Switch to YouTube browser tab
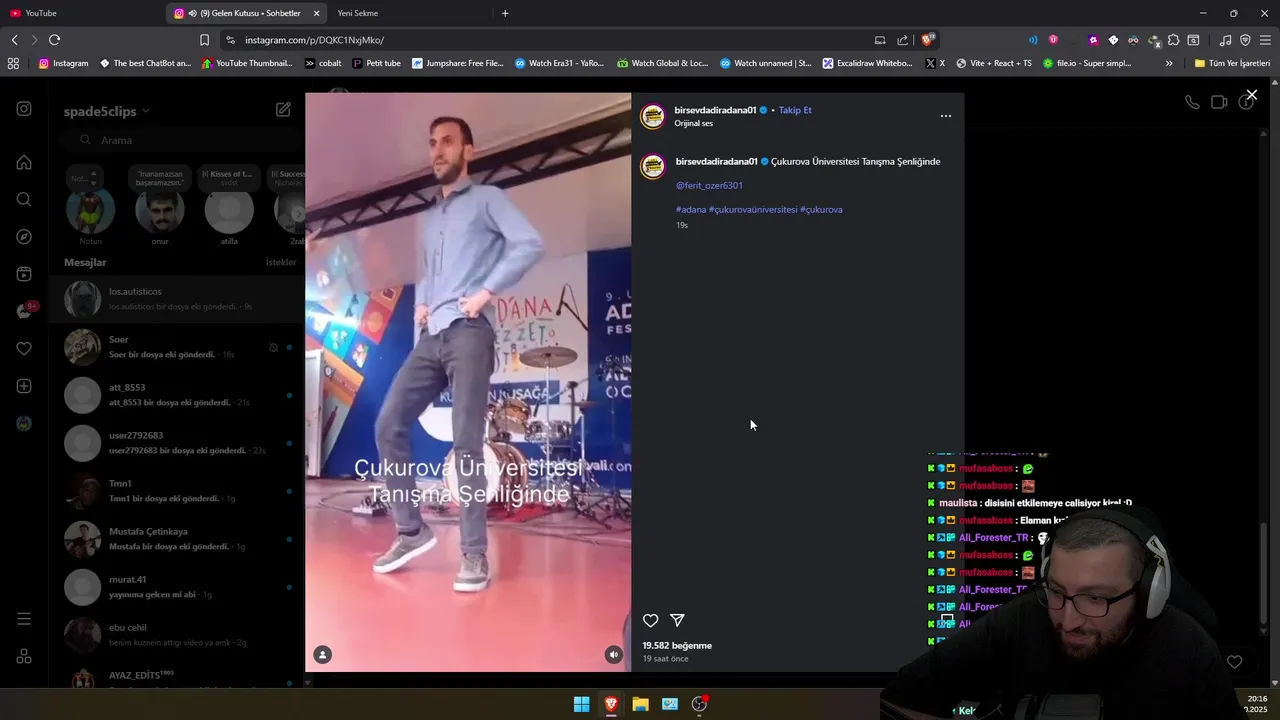 coord(80,13)
